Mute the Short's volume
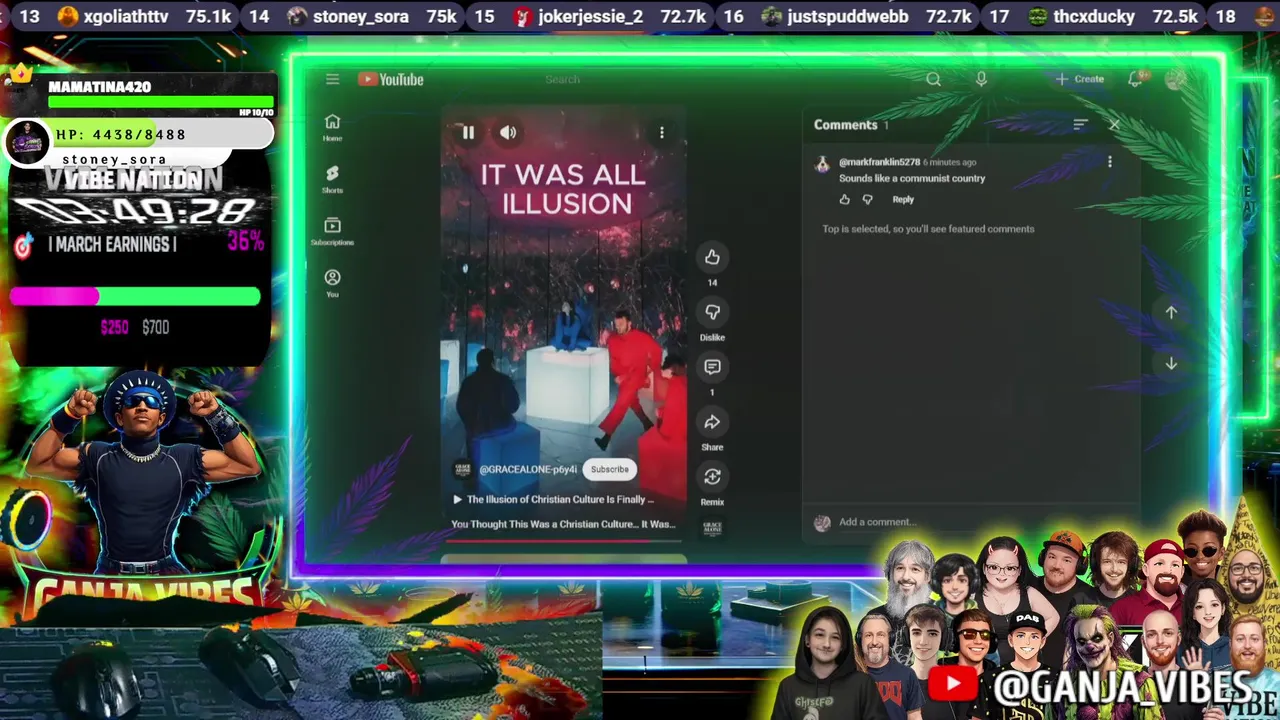Screen dimensions: 1280x720 [x=508, y=132]
